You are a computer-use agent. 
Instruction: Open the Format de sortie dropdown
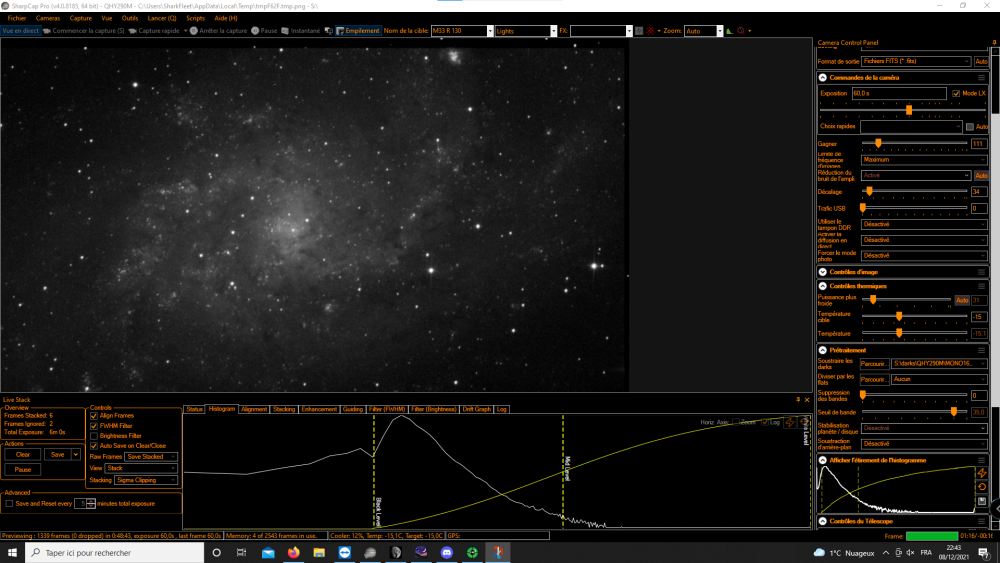[916, 61]
